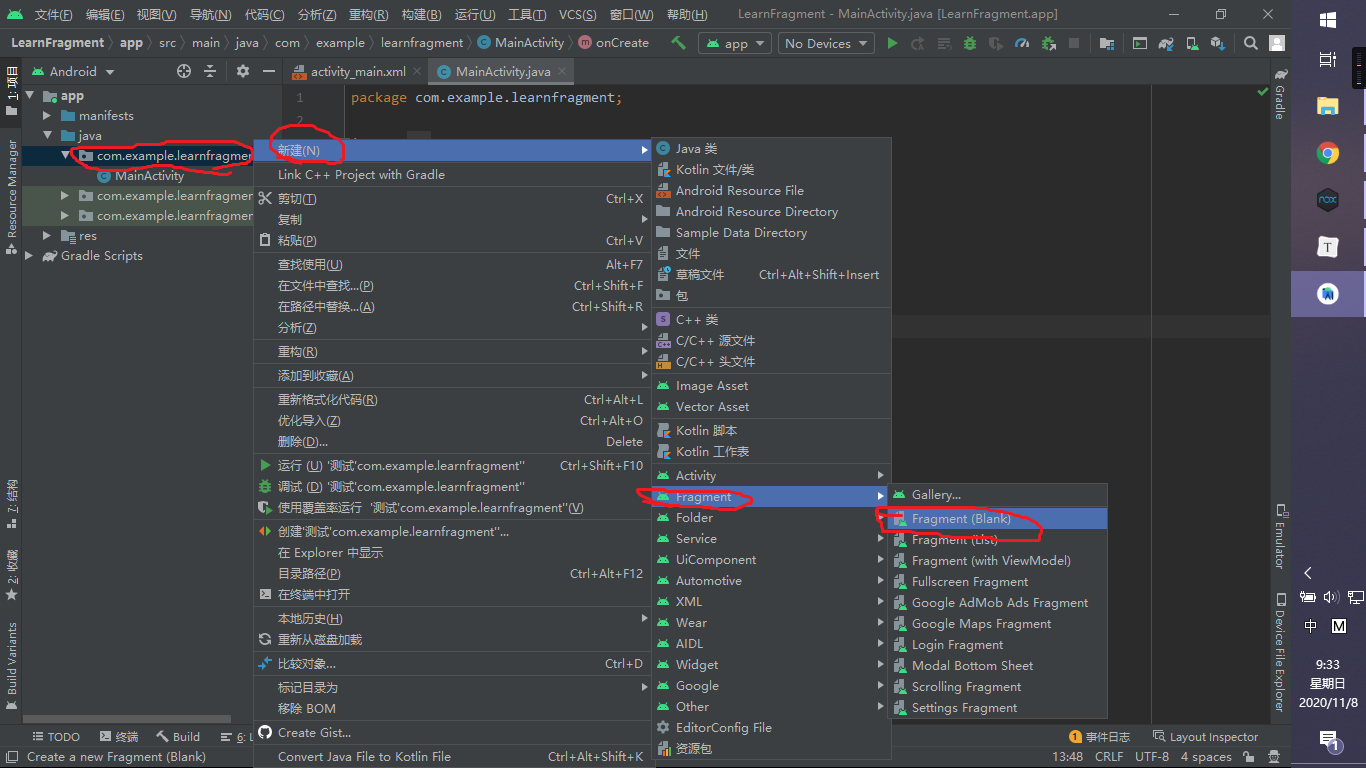The image size is (1366, 768).
Task: Open the Profiler speedometer icon
Action: coord(1022,43)
